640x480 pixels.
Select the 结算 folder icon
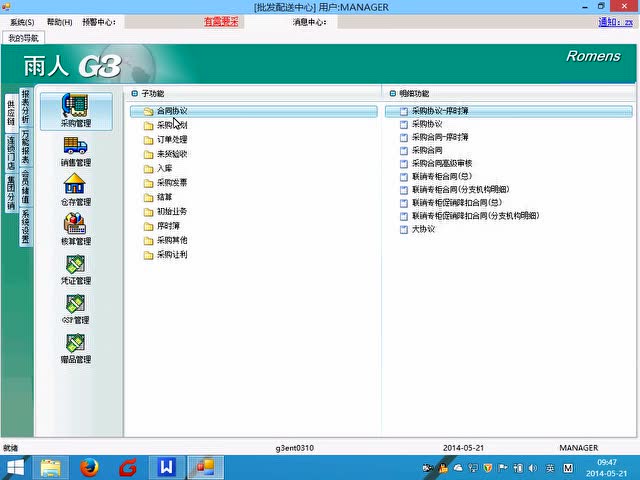tap(149, 198)
